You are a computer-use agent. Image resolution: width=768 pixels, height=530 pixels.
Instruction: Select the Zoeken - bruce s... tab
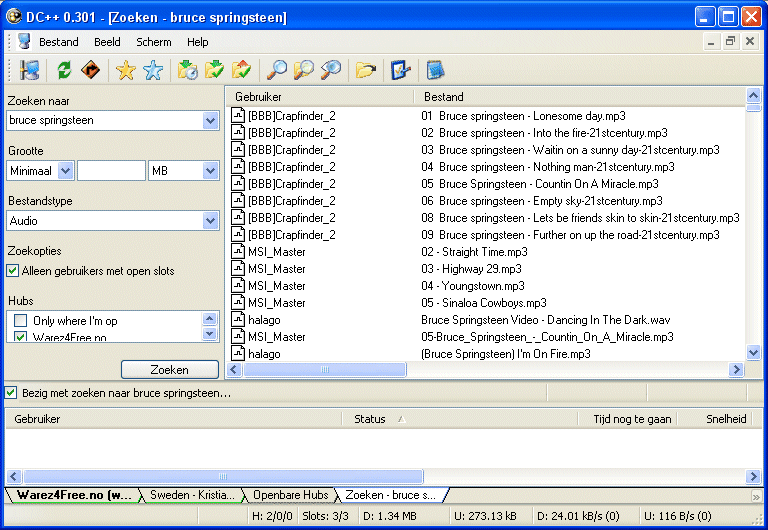pos(391,495)
